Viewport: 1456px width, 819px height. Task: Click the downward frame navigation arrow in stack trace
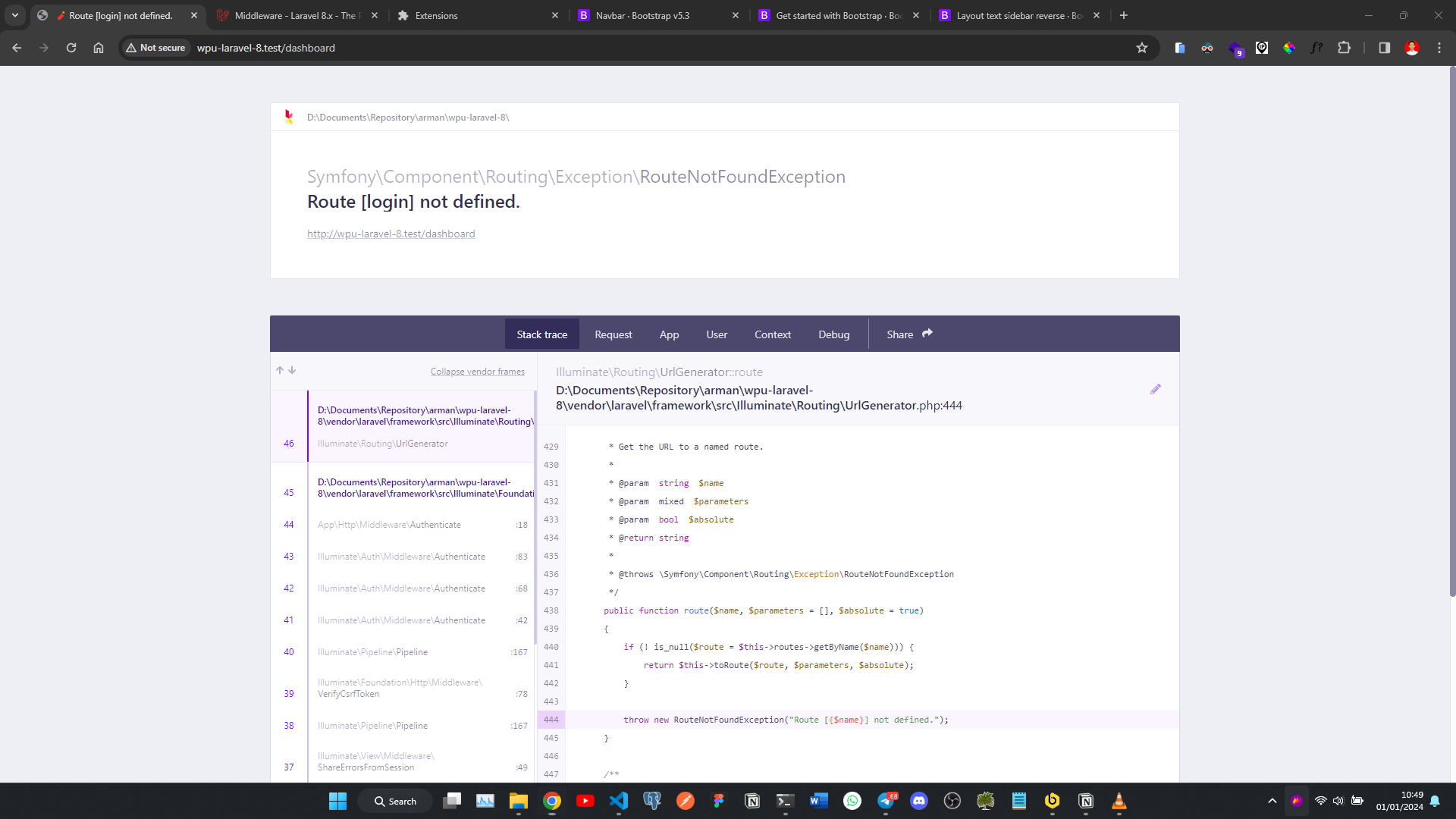point(292,370)
